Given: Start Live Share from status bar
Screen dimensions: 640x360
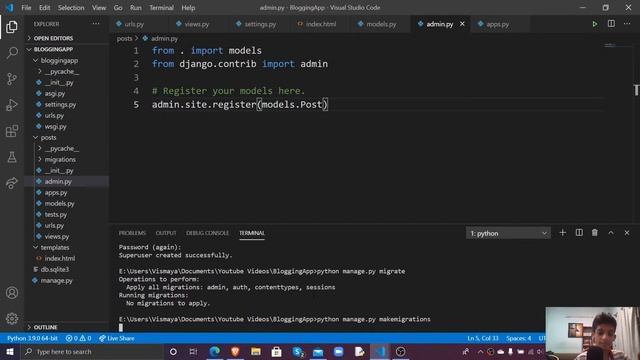Looking at the screenshot, I should click(116, 338).
